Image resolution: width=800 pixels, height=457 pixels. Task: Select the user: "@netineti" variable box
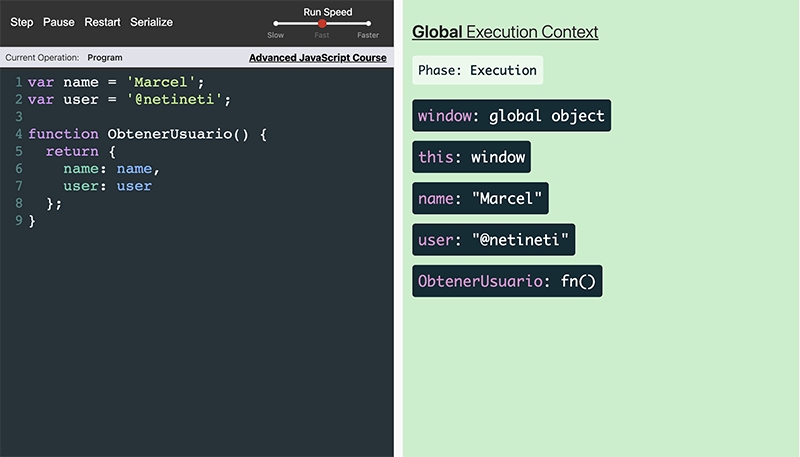(493, 239)
